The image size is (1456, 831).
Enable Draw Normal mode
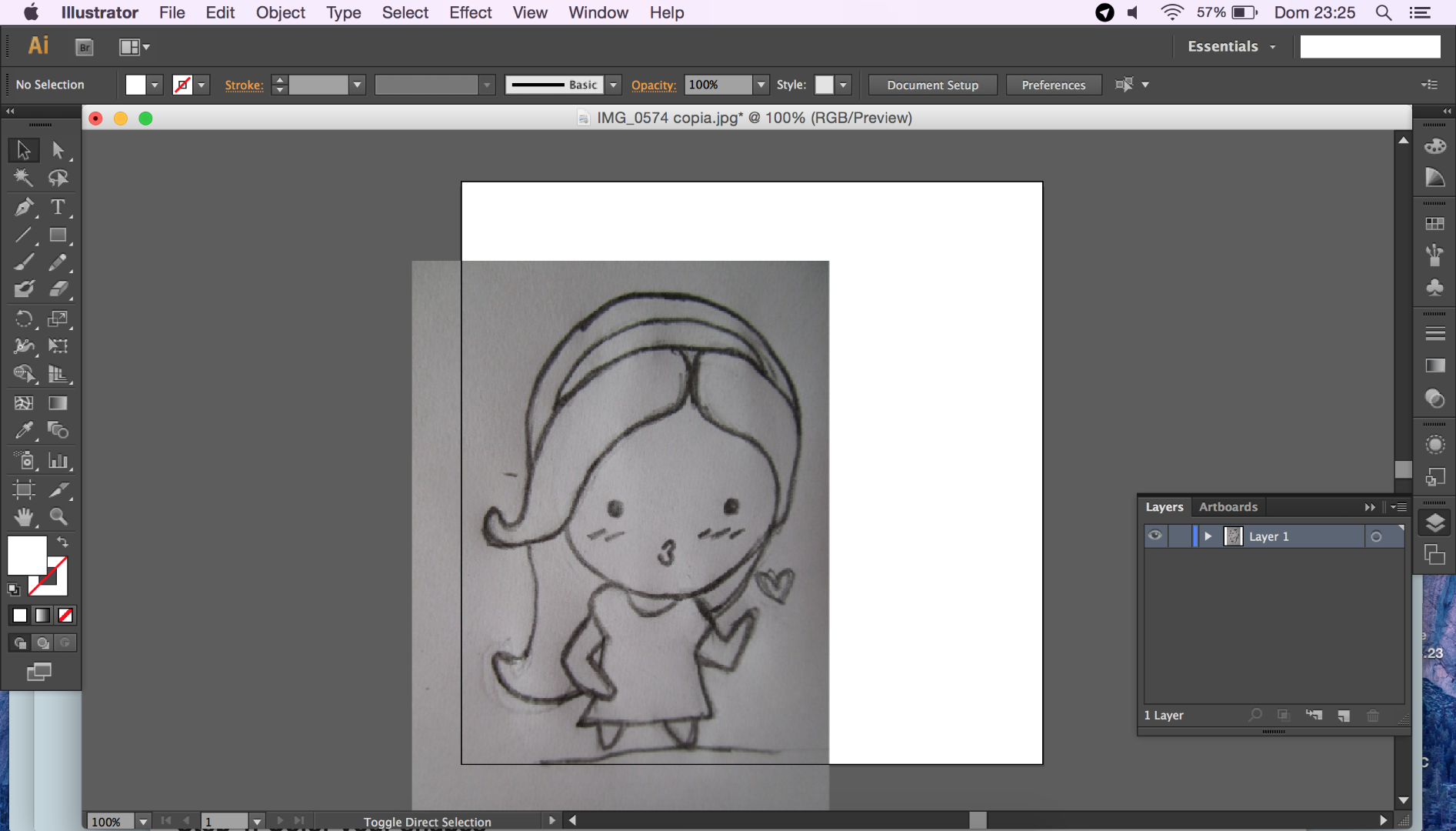point(20,642)
